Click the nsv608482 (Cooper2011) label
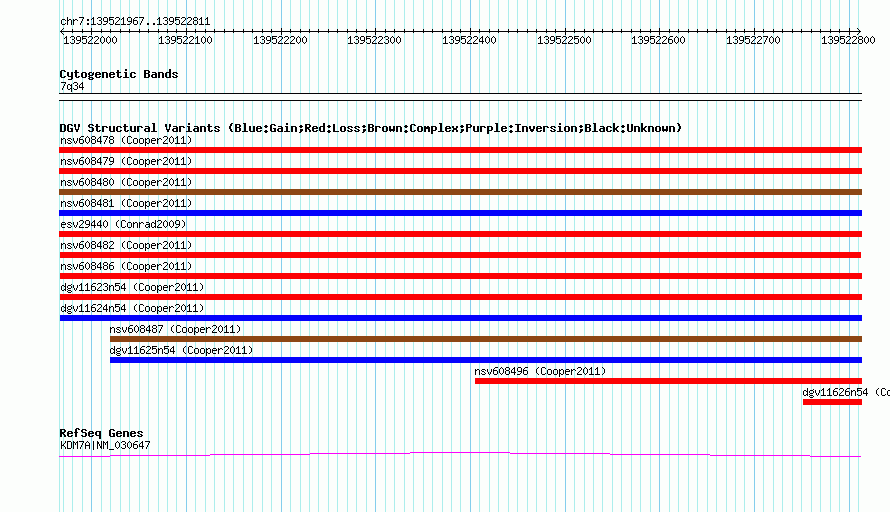 [126, 245]
